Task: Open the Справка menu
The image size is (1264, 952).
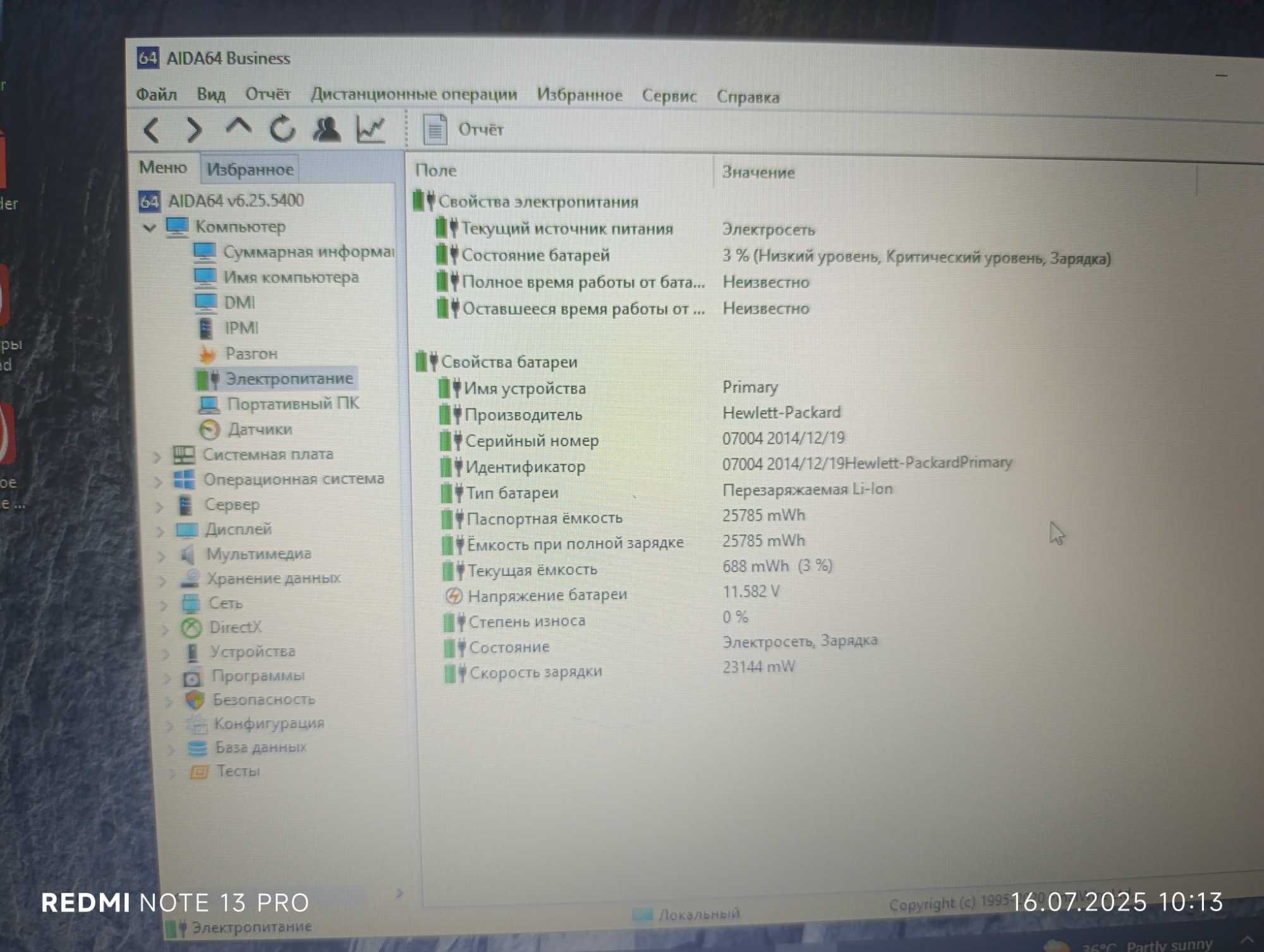Action: (748, 97)
